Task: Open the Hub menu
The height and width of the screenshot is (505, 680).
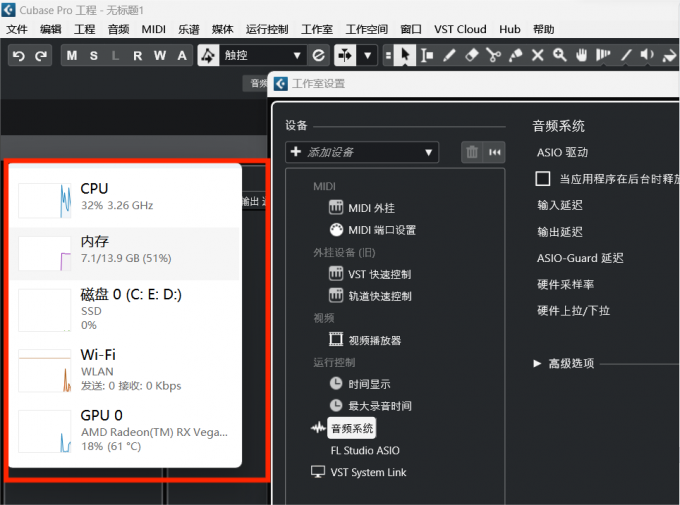Action: pos(510,29)
